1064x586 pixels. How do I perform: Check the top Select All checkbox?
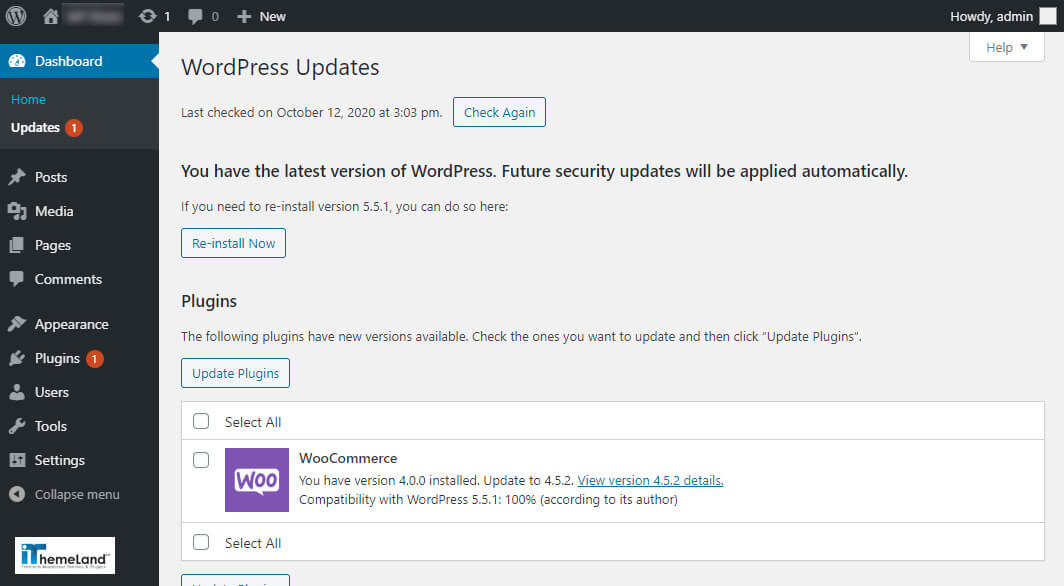click(x=200, y=421)
